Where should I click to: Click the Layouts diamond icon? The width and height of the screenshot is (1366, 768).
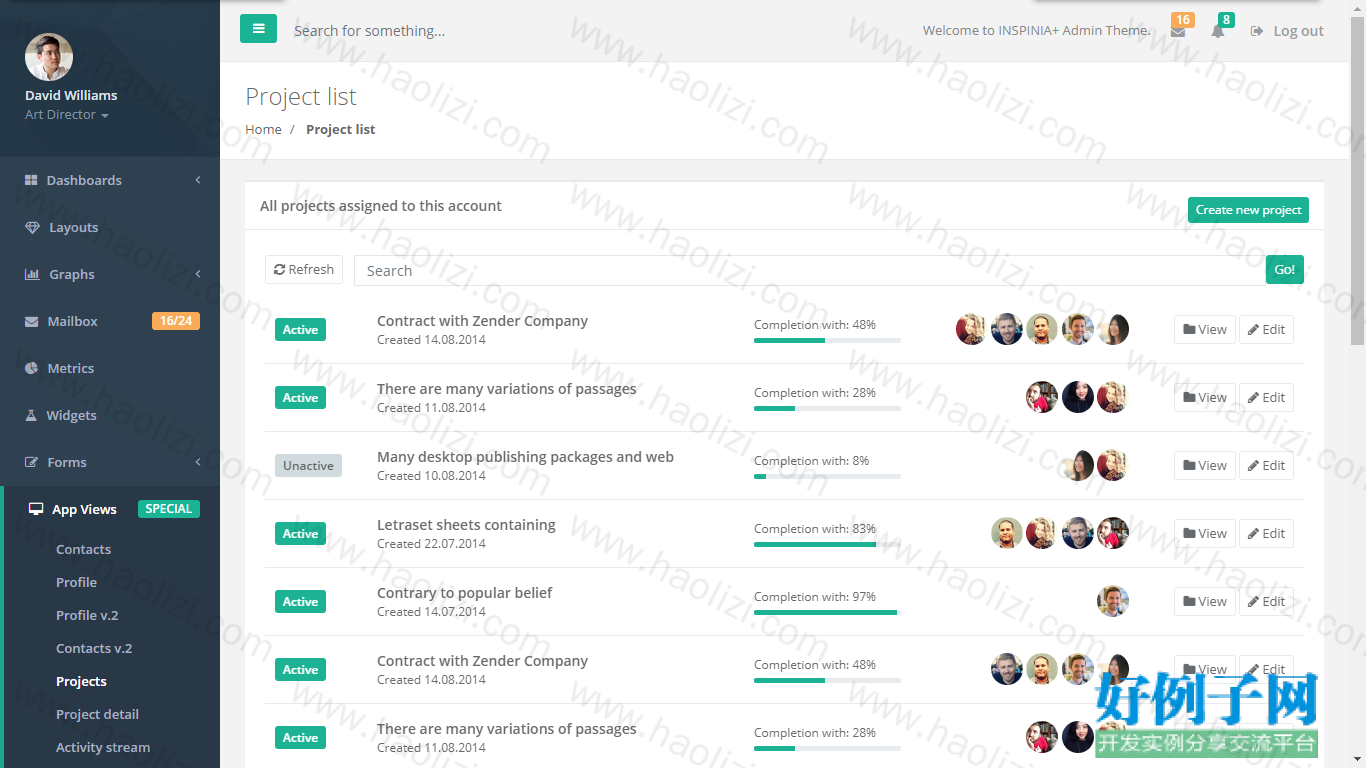point(32,227)
